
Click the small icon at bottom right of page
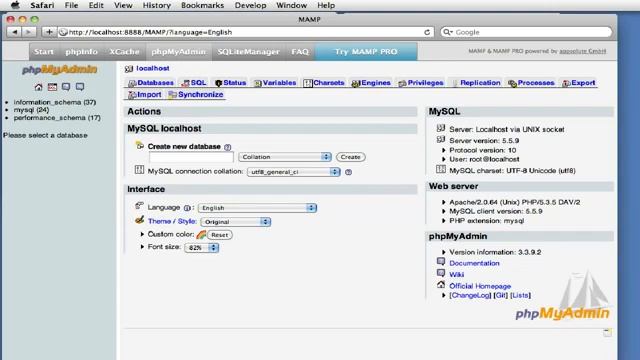point(607,332)
